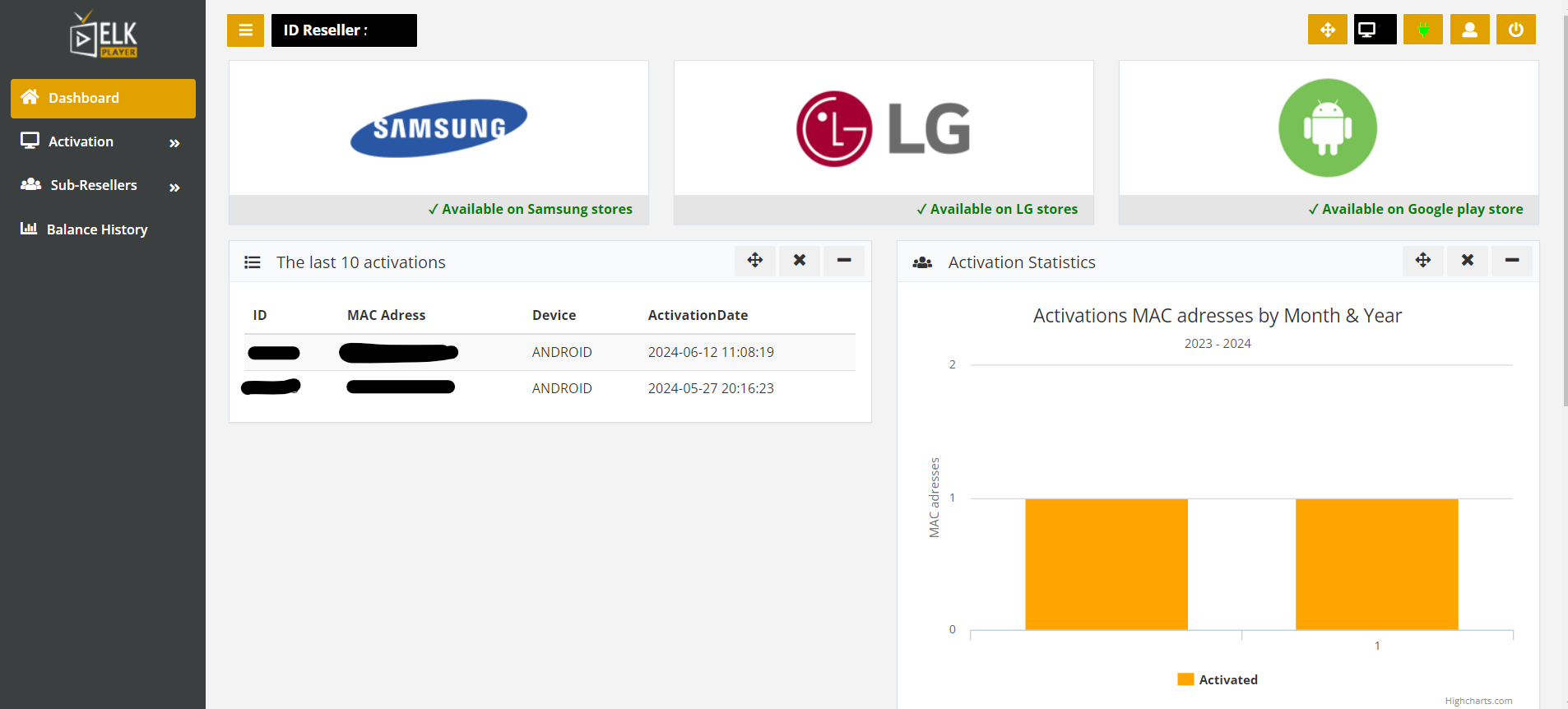This screenshot has width=1568, height=709.
Task: Minimize the Activation Statistics panel
Action: coord(1511,261)
